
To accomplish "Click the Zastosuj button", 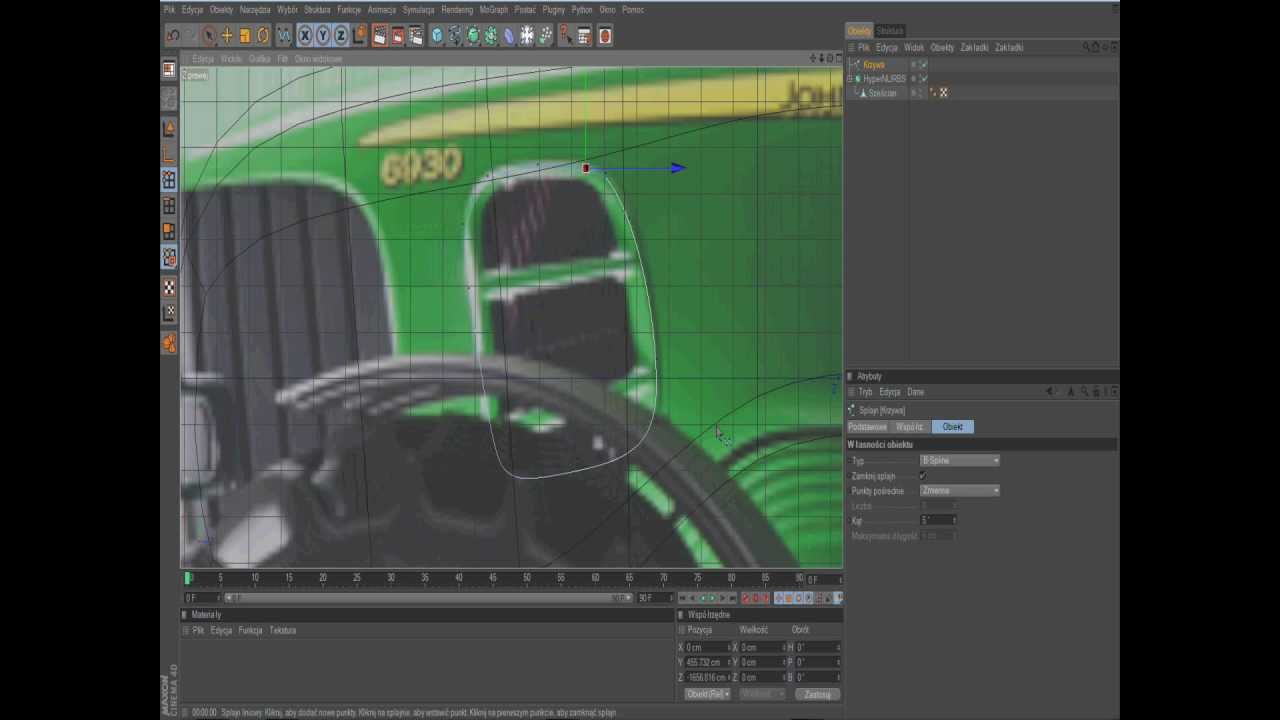I will (817, 694).
